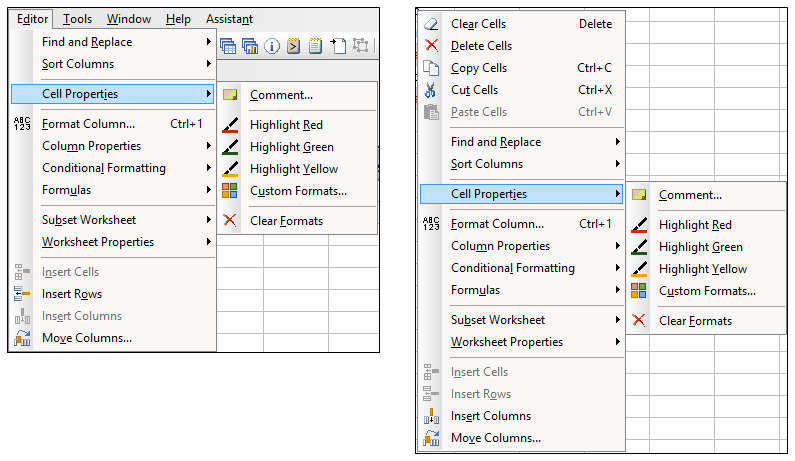Select Move Columns in right context menu
This screenshot has width=795, height=461.
click(x=495, y=438)
